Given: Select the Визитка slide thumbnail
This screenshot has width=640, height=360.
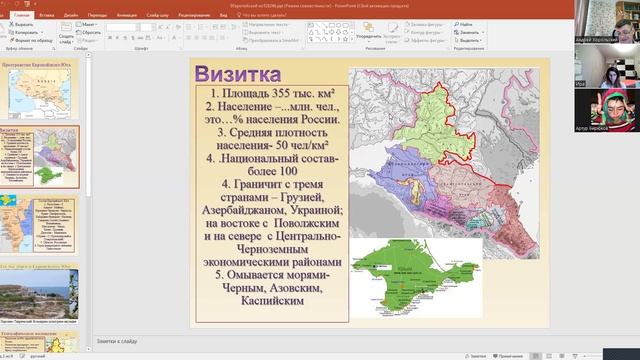Looking at the screenshot, I should [x=40, y=157].
